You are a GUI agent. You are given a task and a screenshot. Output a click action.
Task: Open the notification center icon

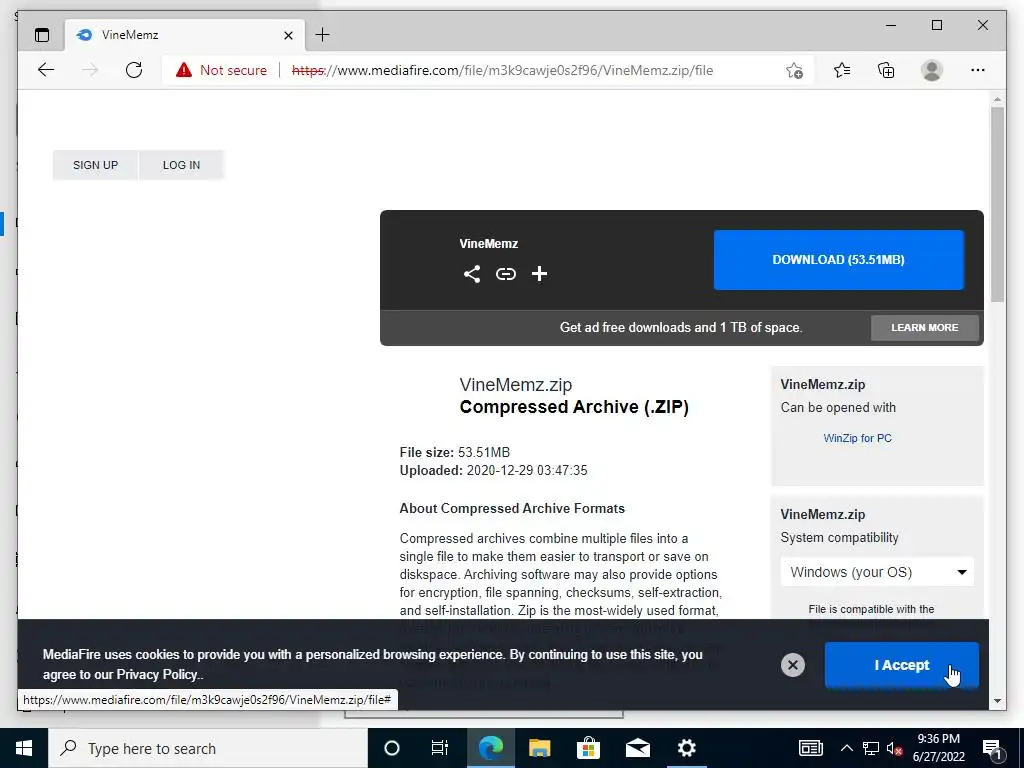(992, 749)
